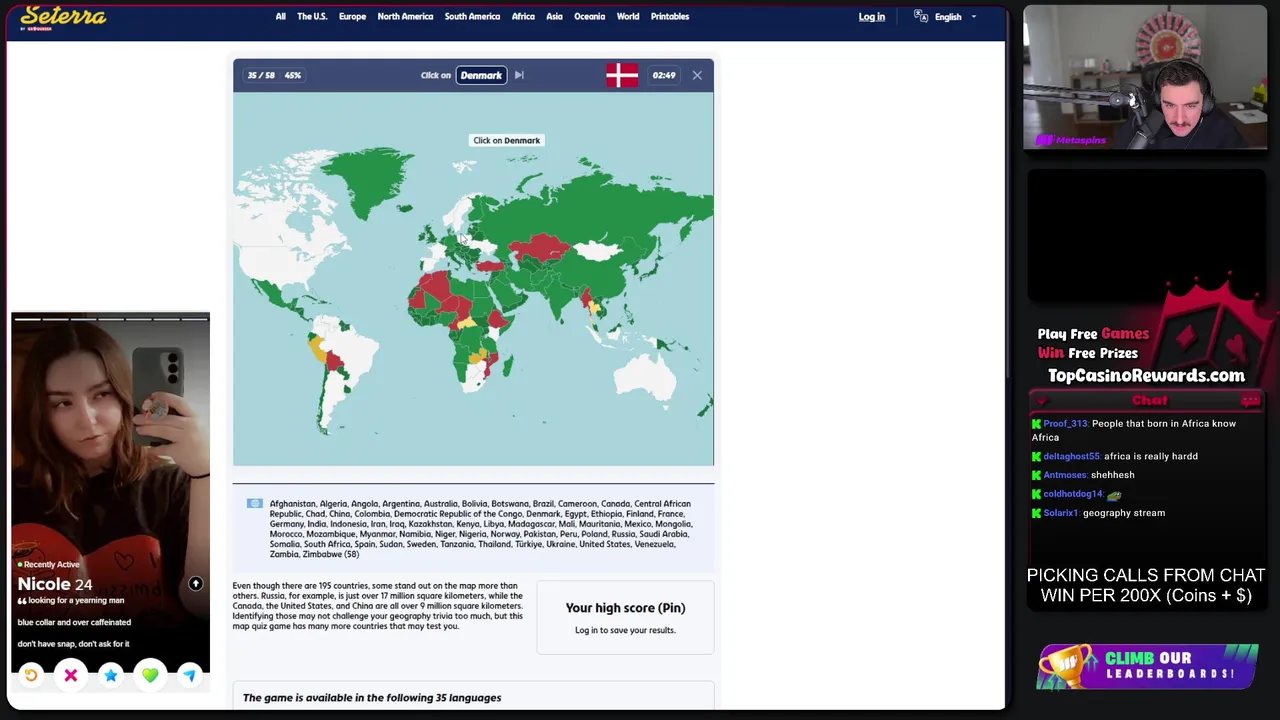This screenshot has height=720, width=1280.
Task: Open the Printables menu
Action: pos(670,17)
